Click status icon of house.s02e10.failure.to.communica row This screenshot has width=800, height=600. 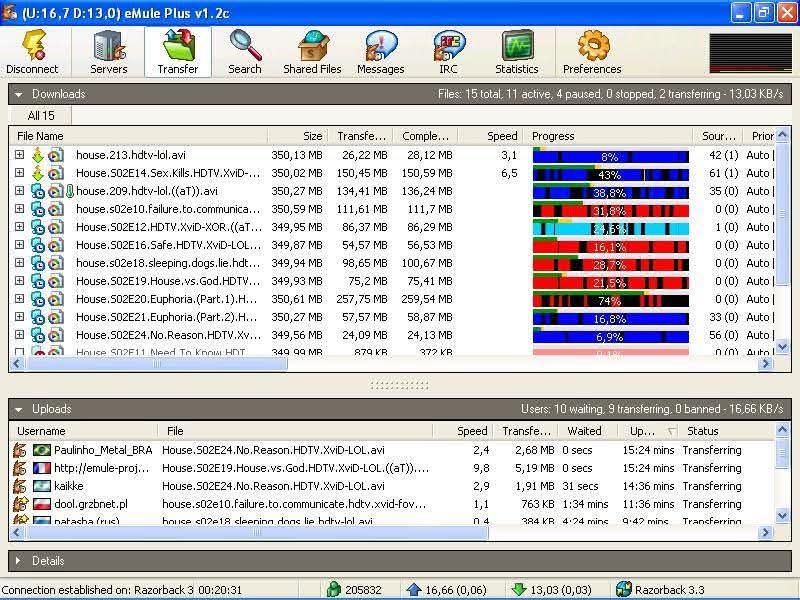coord(38,209)
